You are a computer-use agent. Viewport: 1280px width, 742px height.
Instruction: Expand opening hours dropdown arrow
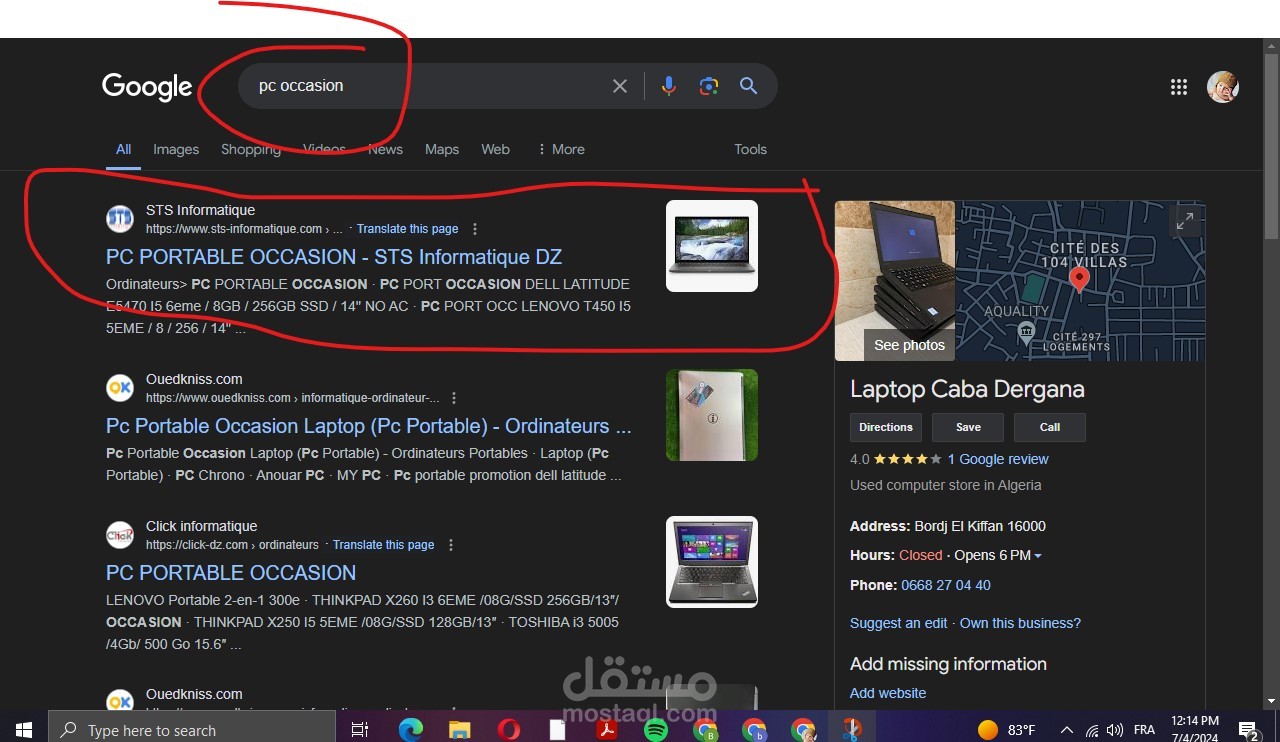1038,556
